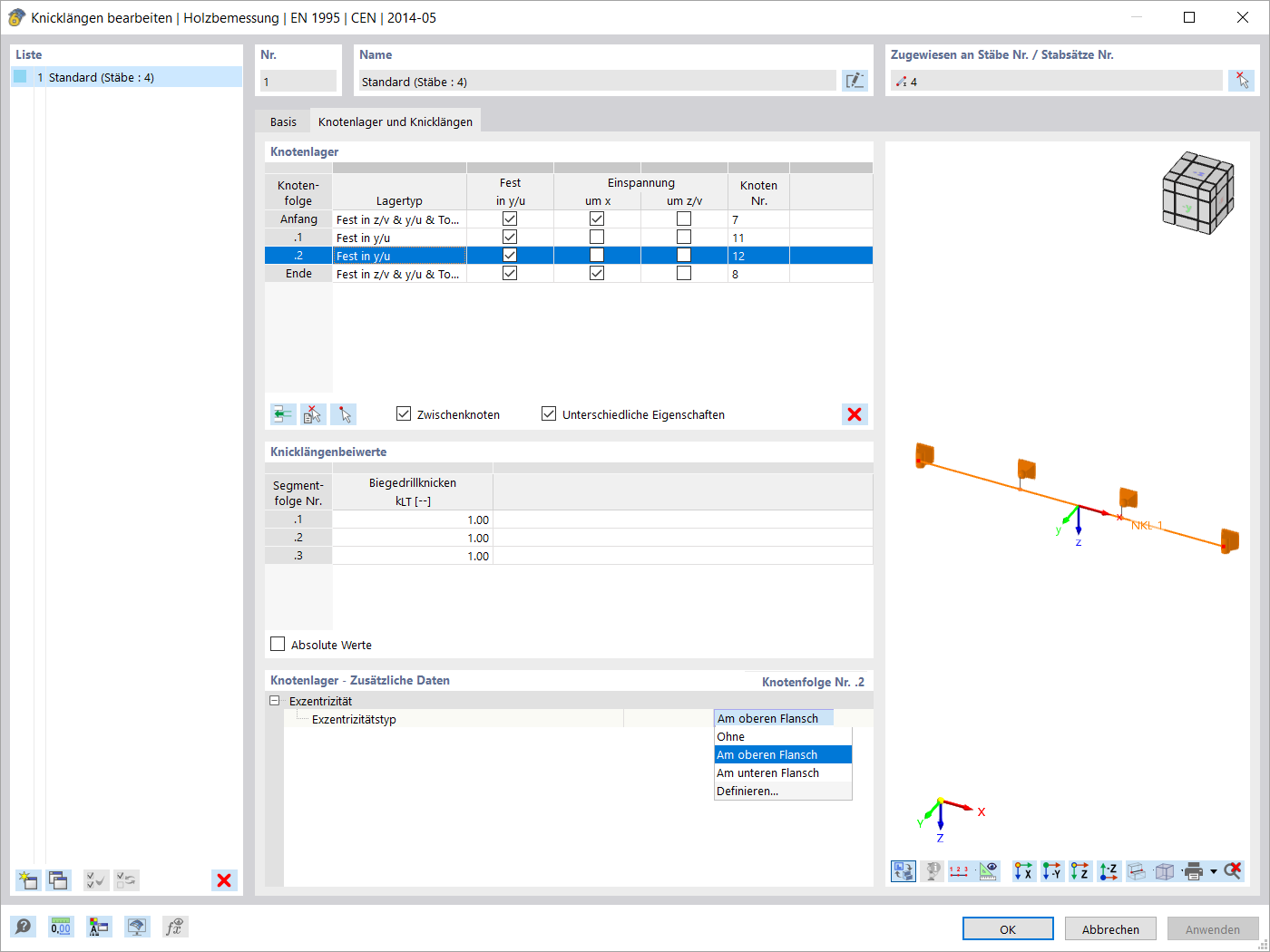Uncheck Einspannung um x for Anfang row
The height and width of the screenshot is (952, 1270).
pyautogui.click(x=597, y=219)
